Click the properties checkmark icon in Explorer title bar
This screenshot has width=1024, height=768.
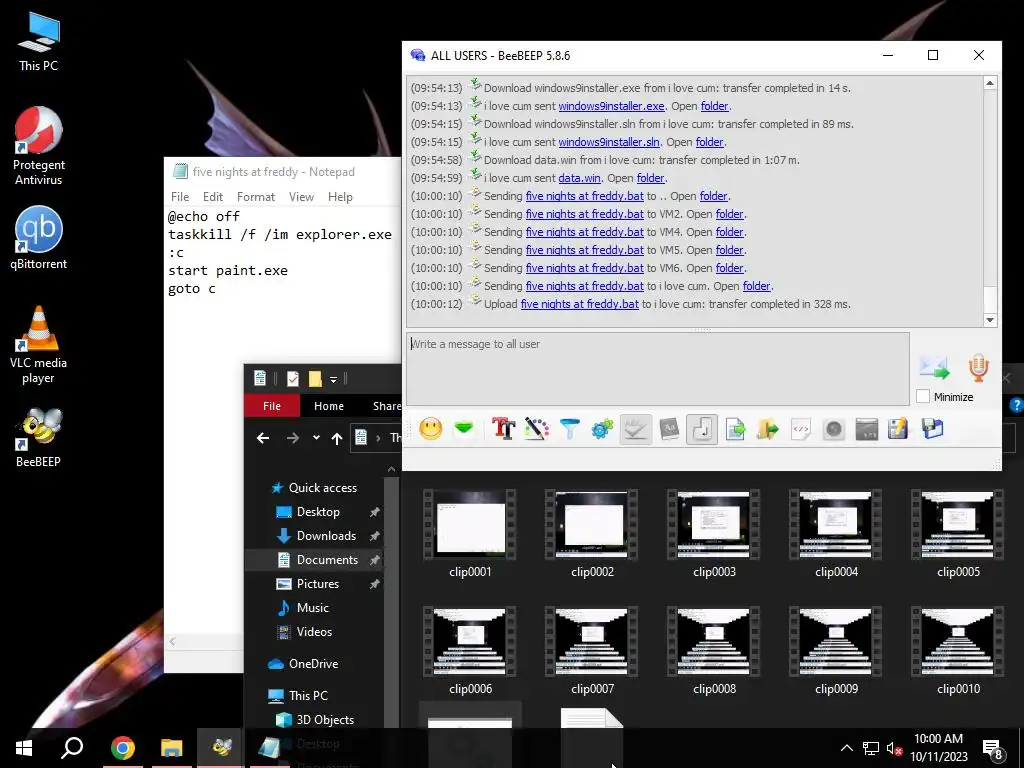[293, 379]
